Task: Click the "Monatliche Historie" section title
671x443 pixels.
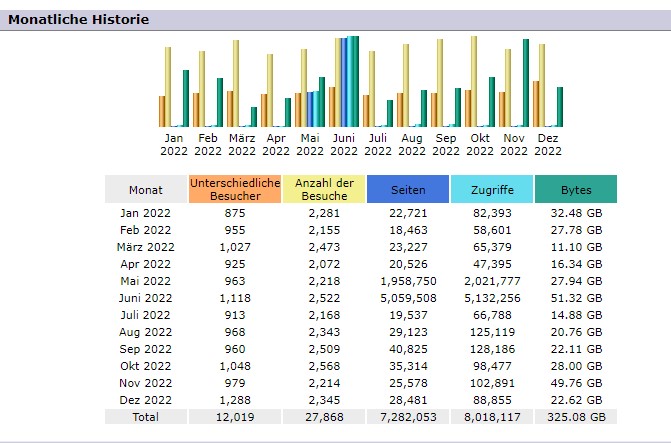Action: (x=79, y=19)
